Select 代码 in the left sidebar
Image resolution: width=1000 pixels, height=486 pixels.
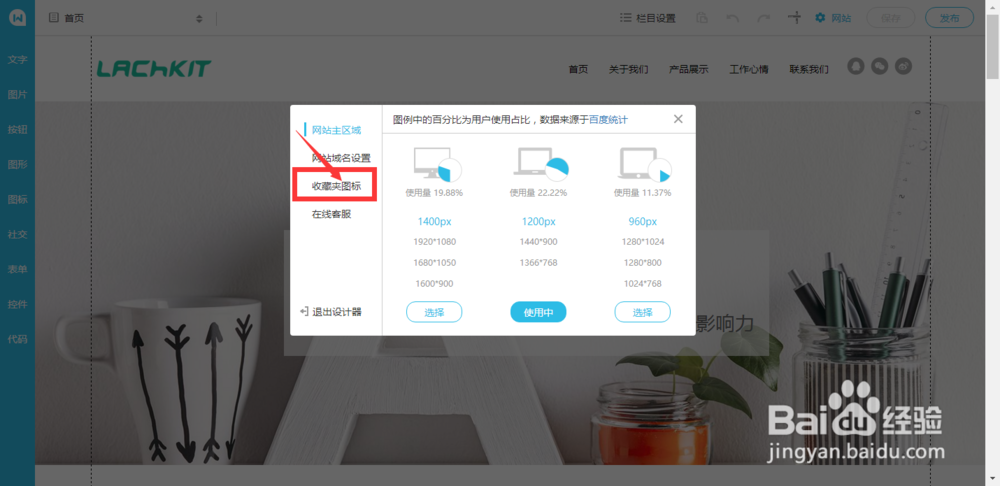coord(17,339)
